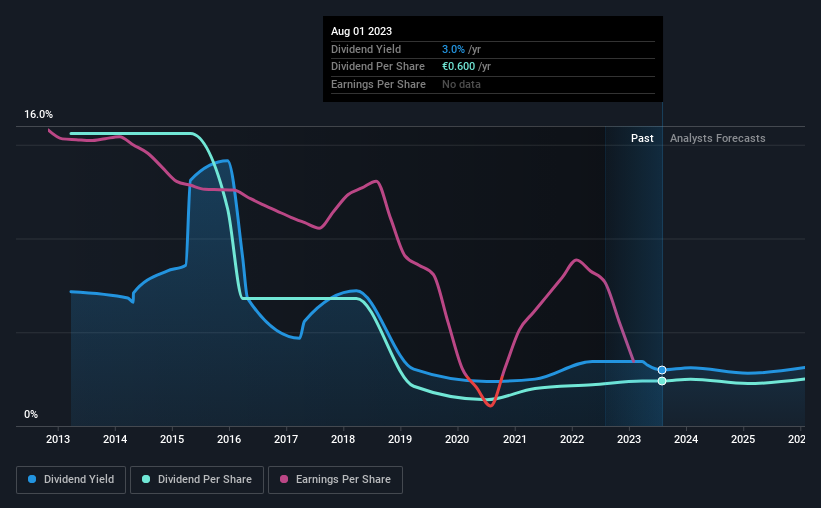Click the tooltip Dividend Yield row label
This screenshot has height=508, width=821.
click(366, 49)
